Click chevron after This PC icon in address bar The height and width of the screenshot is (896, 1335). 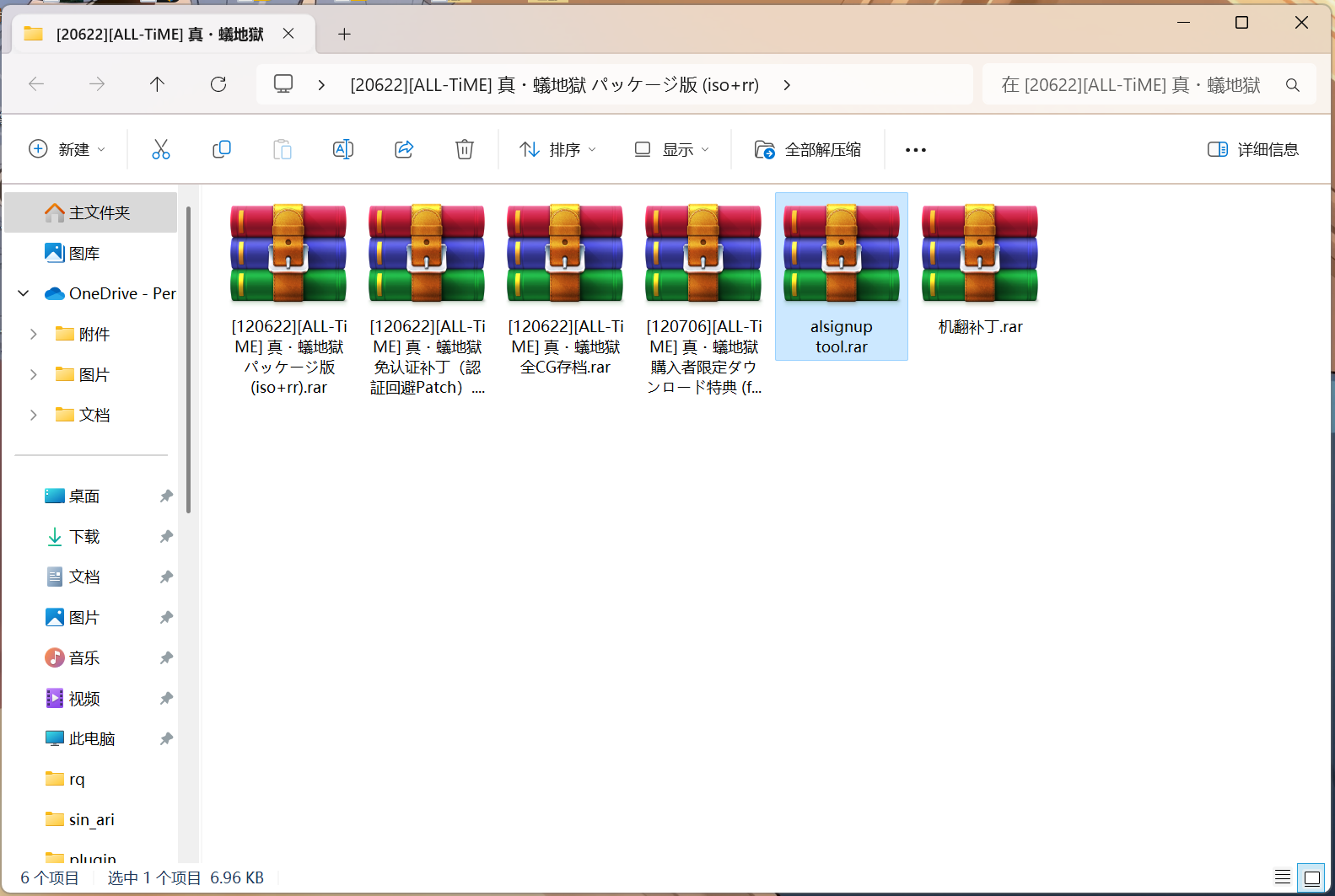(x=321, y=85)
